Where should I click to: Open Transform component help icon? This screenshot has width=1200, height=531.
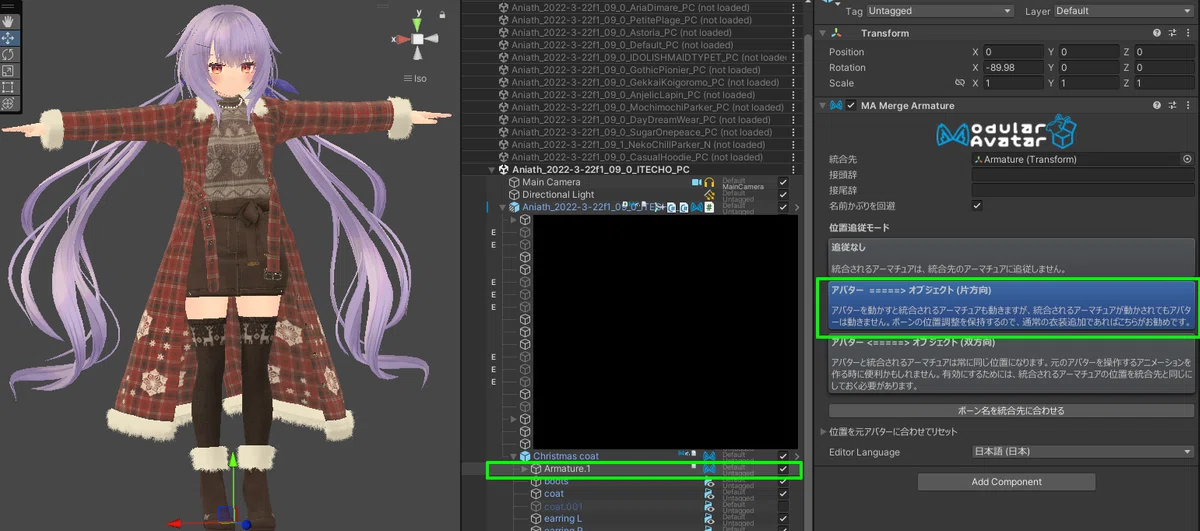click(x=1157, y=33)
